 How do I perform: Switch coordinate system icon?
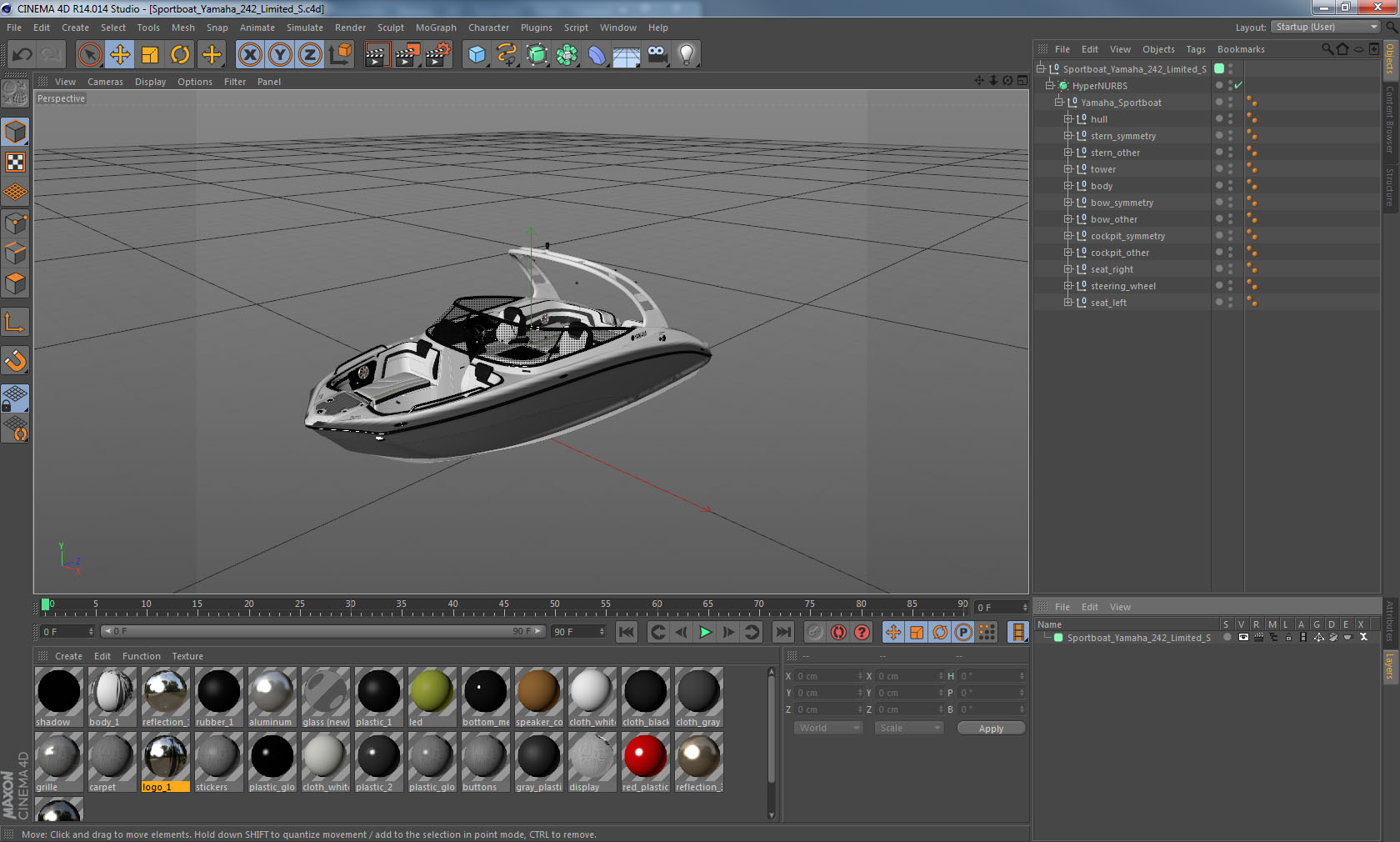[341, 55]
